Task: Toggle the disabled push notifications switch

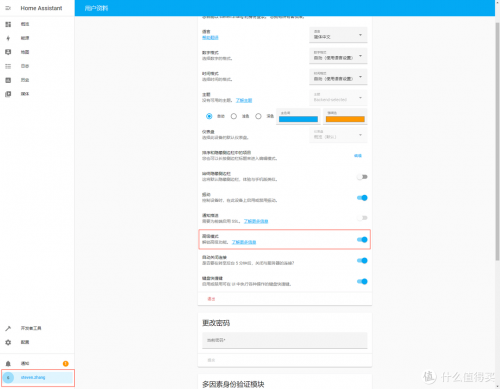Action: click(362, 218)
